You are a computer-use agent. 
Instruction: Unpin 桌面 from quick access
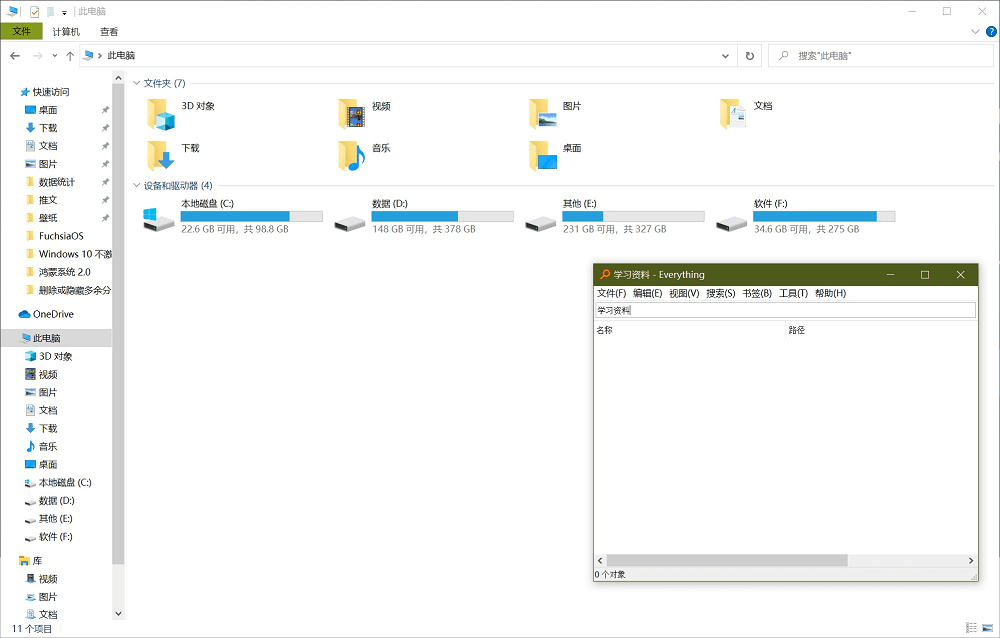click(105, 110)
